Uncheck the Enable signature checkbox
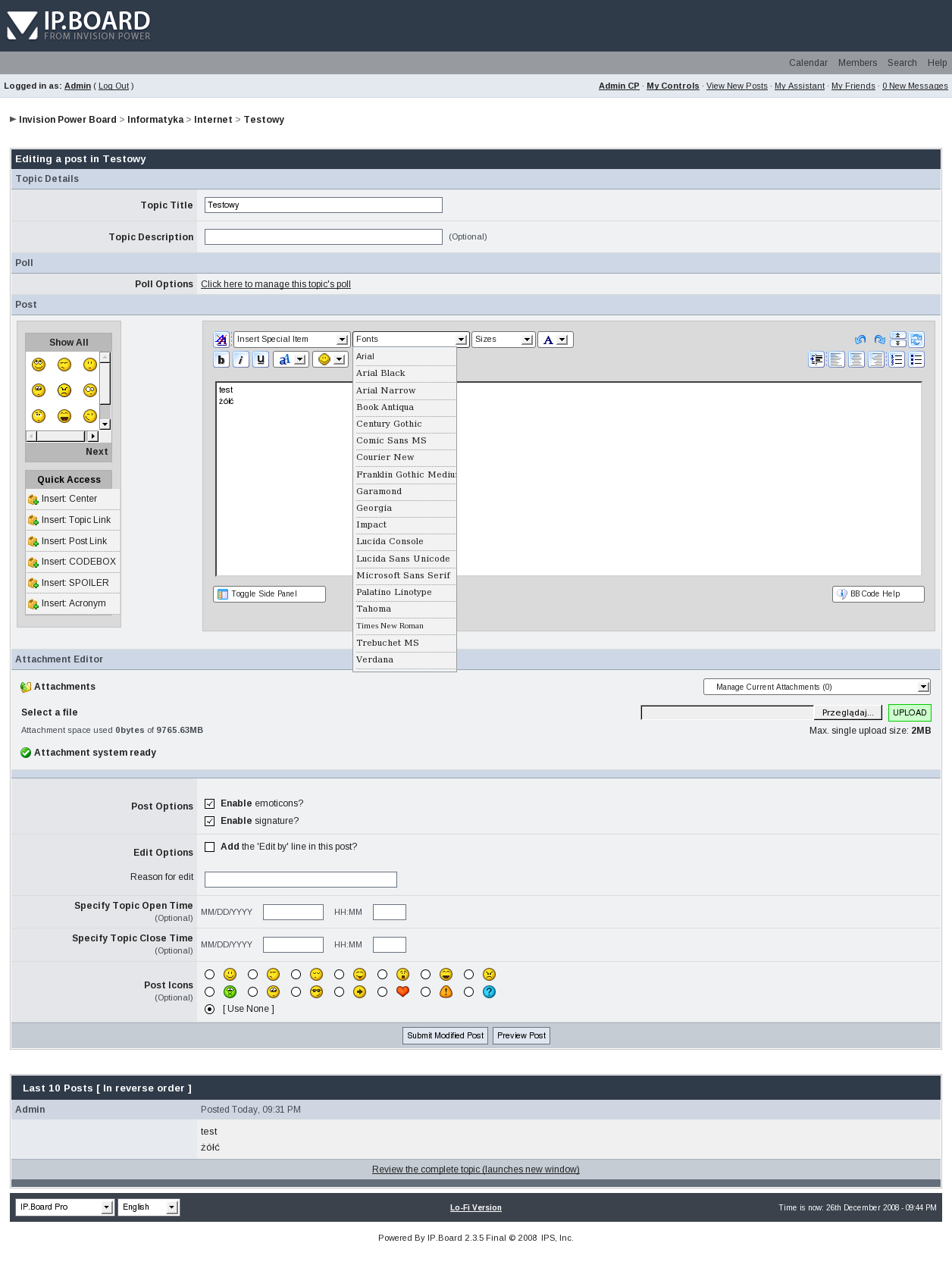This screenshot has width=952, height=1265. click(210, 821)
